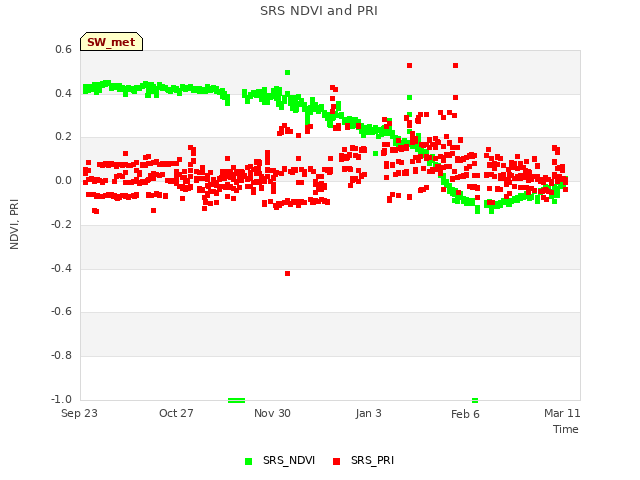This screenshot has width=640, height=480.
Task: Click the Jan 3 x-axis label
Action: tap(369, 413)
